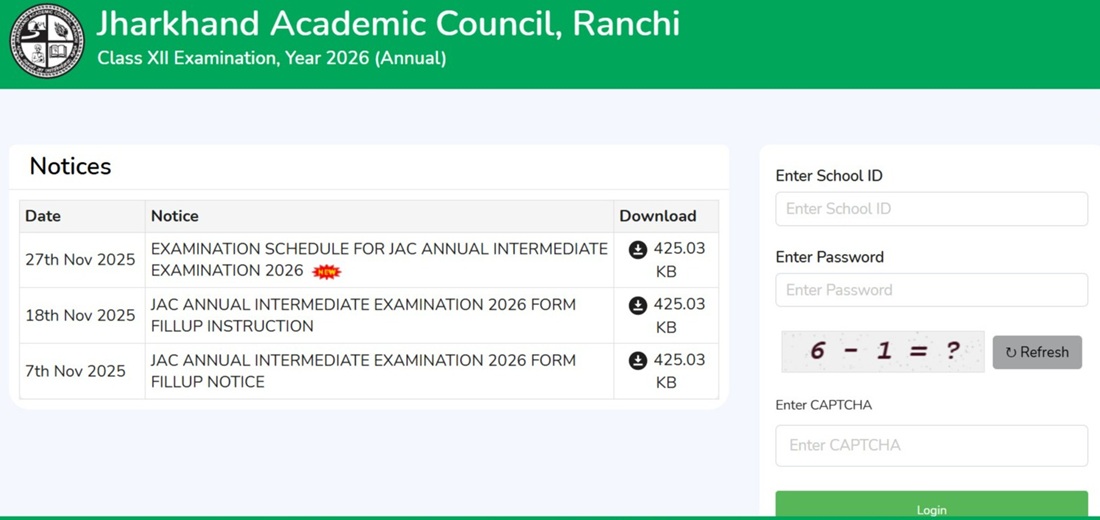This screenshot has height=520, width=1100.
Task: Click into the Enter Password field
Action: coord(931,290)
